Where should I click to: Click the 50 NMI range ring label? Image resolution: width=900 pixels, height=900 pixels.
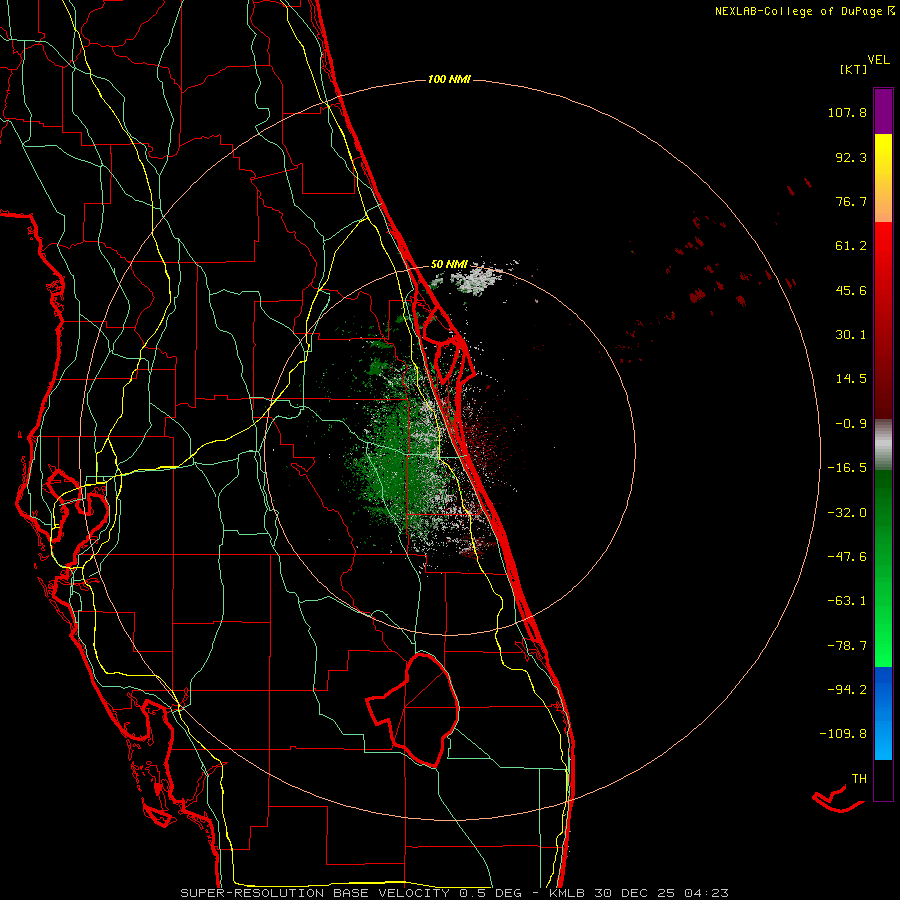(449, 264)
